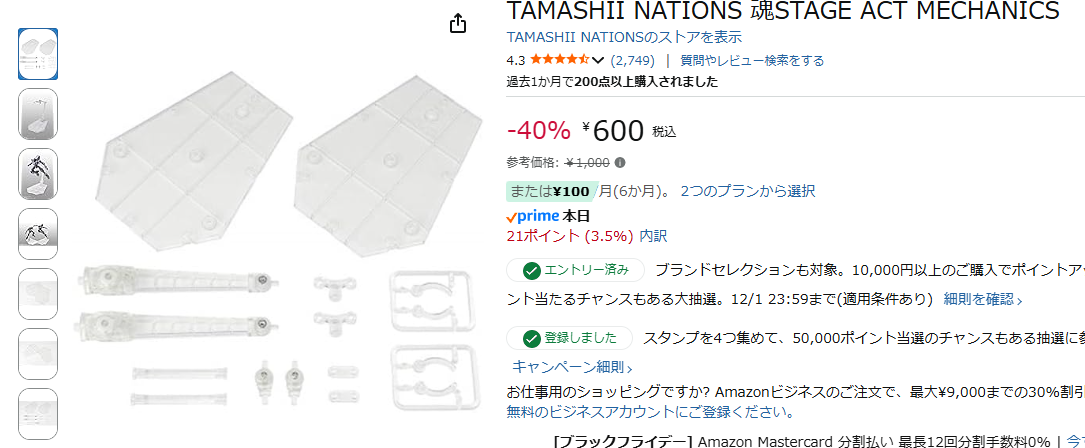Click the Prime logo badge
Image resolution: width=1085 pixels, height=448 pixels.
click(x=532, y=216)
